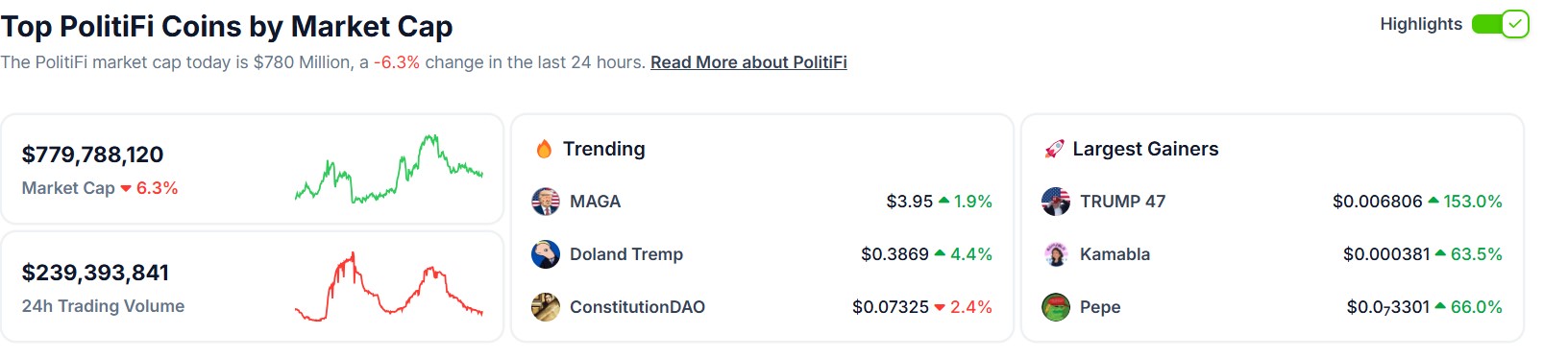Image resolution: width=1568 pixels, height=358 pixels.
Task: Open the TRUMP 47 gainer entry
Action: coord(1272,202)
